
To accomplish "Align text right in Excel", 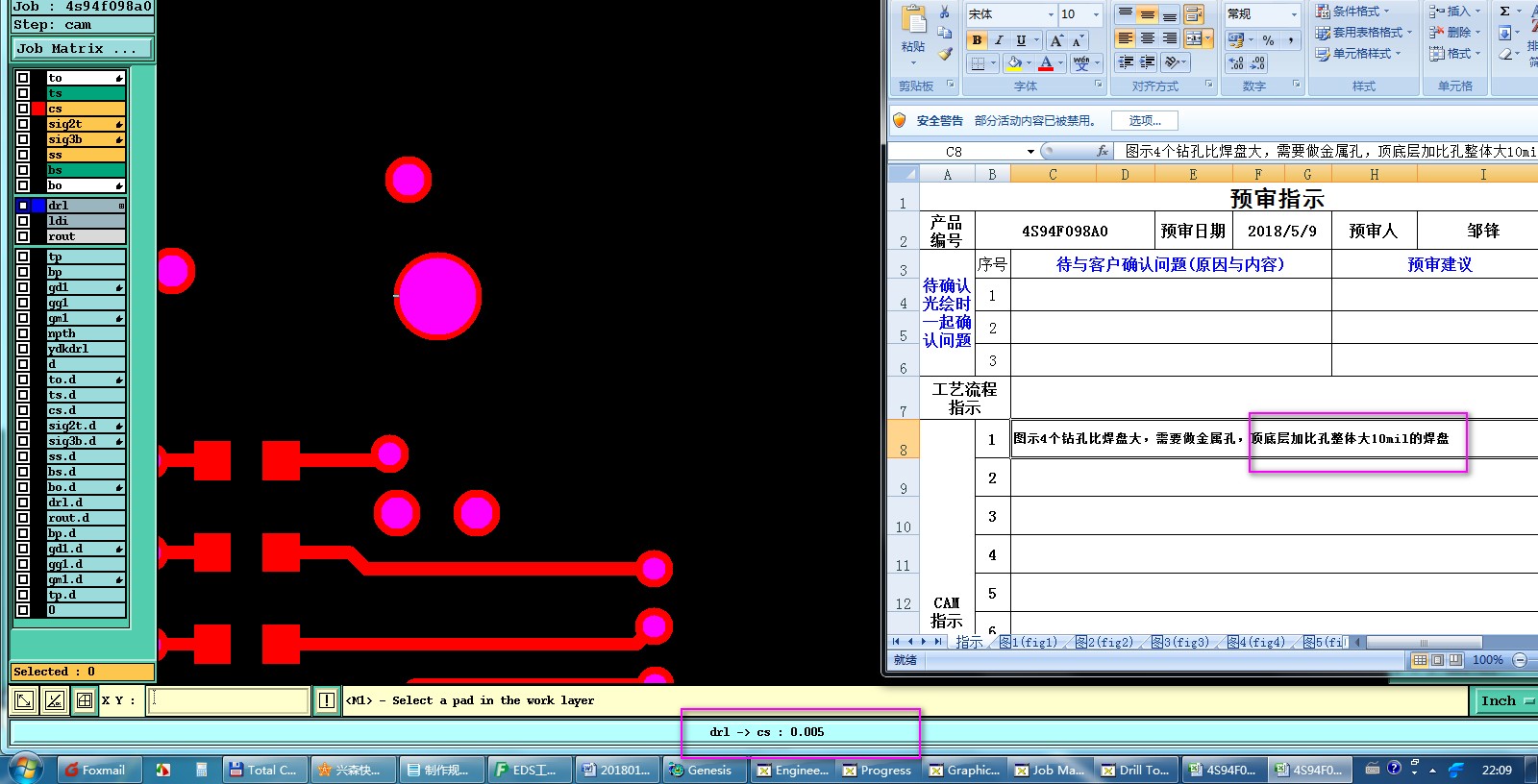I will click(1169, 38).
